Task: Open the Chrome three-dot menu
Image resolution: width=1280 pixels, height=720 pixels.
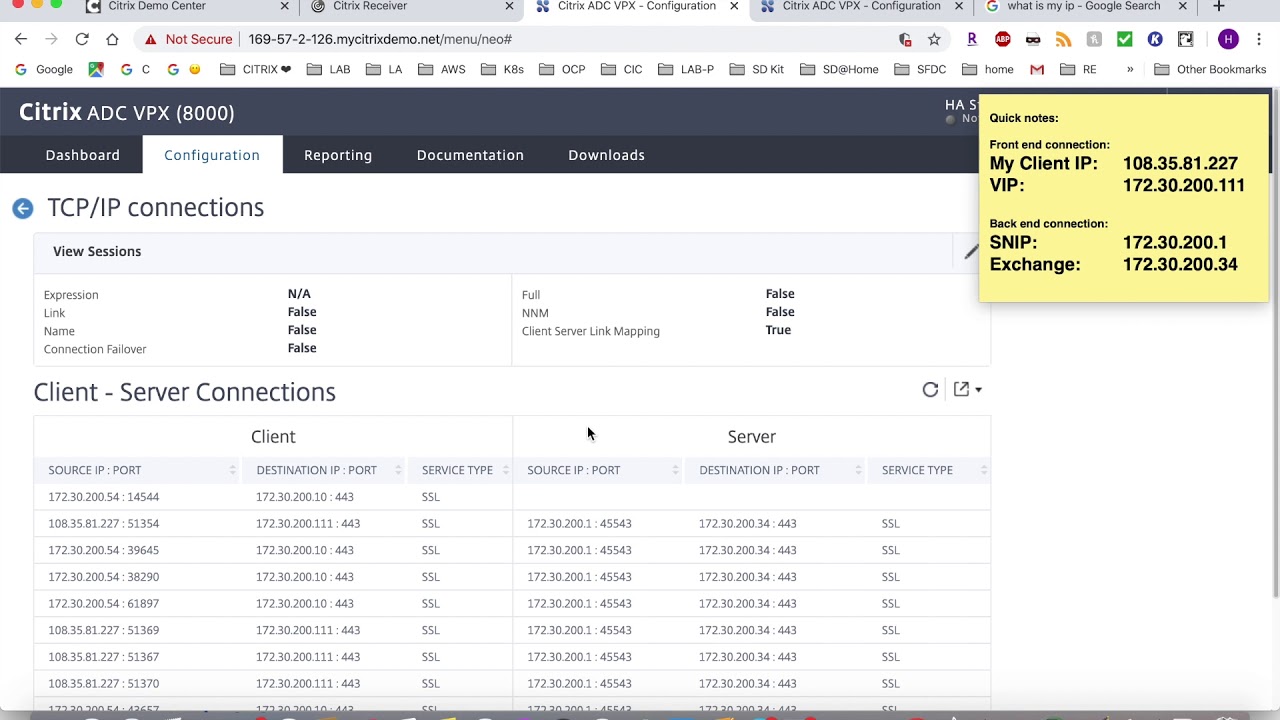Action: pos(1260,39)
